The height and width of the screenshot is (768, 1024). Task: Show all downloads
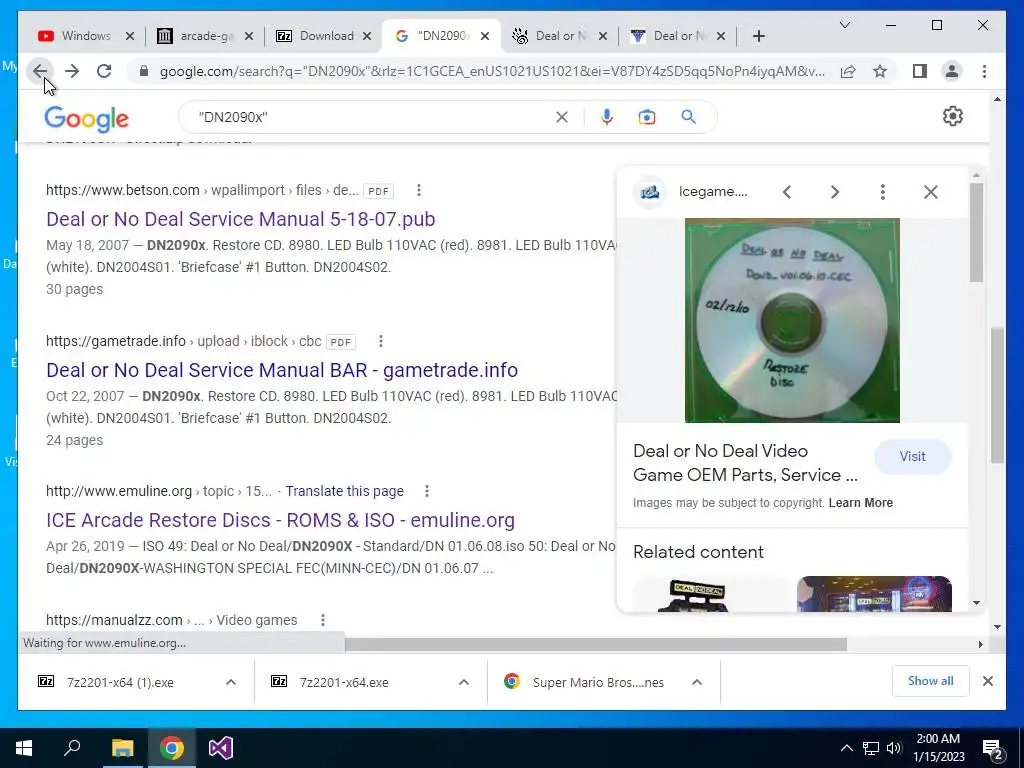[x=931, y=681]
